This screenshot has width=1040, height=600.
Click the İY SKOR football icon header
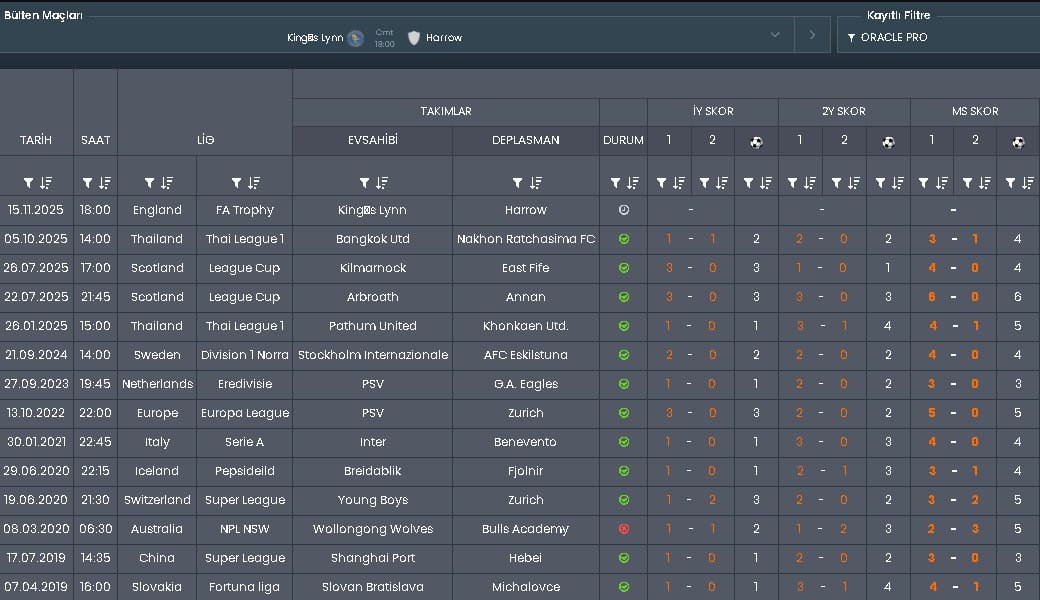click(x=756, y=142)
